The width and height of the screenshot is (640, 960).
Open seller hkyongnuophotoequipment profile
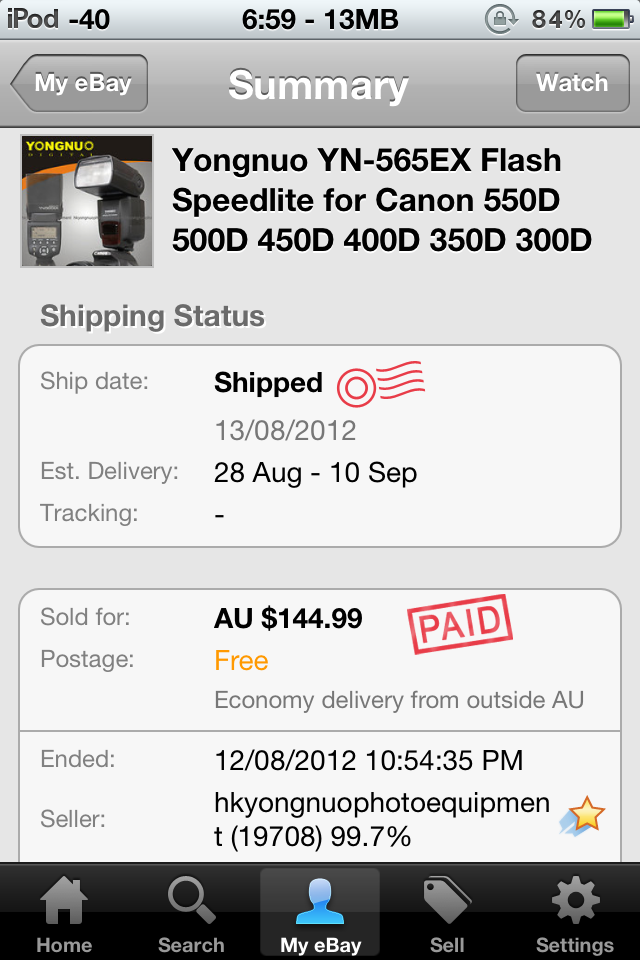click(x=382, y=818)
